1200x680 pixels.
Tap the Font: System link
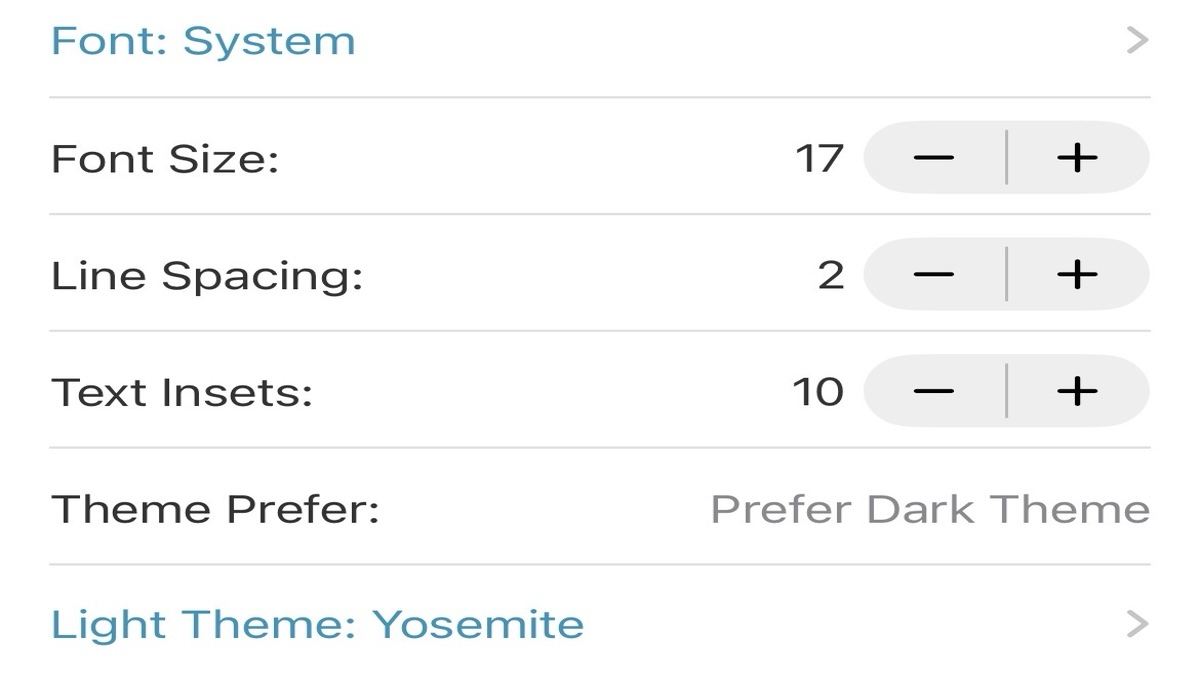click(x=203, y=41)
